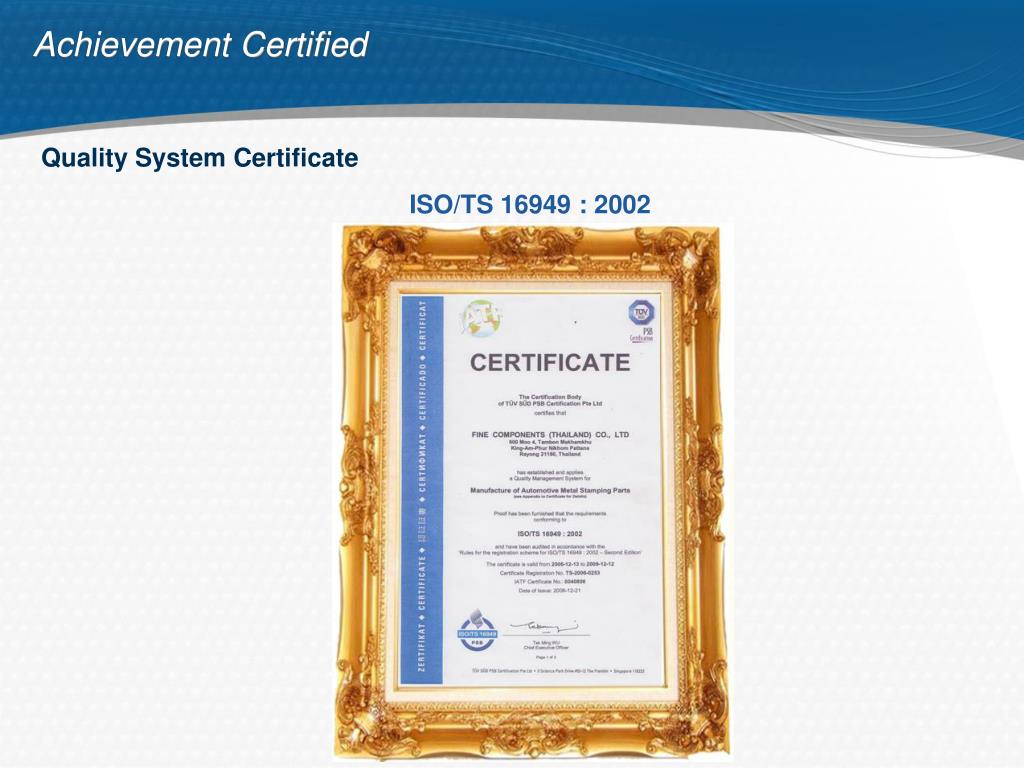Select the blue 'ISO/TS 16949 : 2002' heading
Image resolution: width=1024 pixels, height=768 pixels.
pos(530,204)
